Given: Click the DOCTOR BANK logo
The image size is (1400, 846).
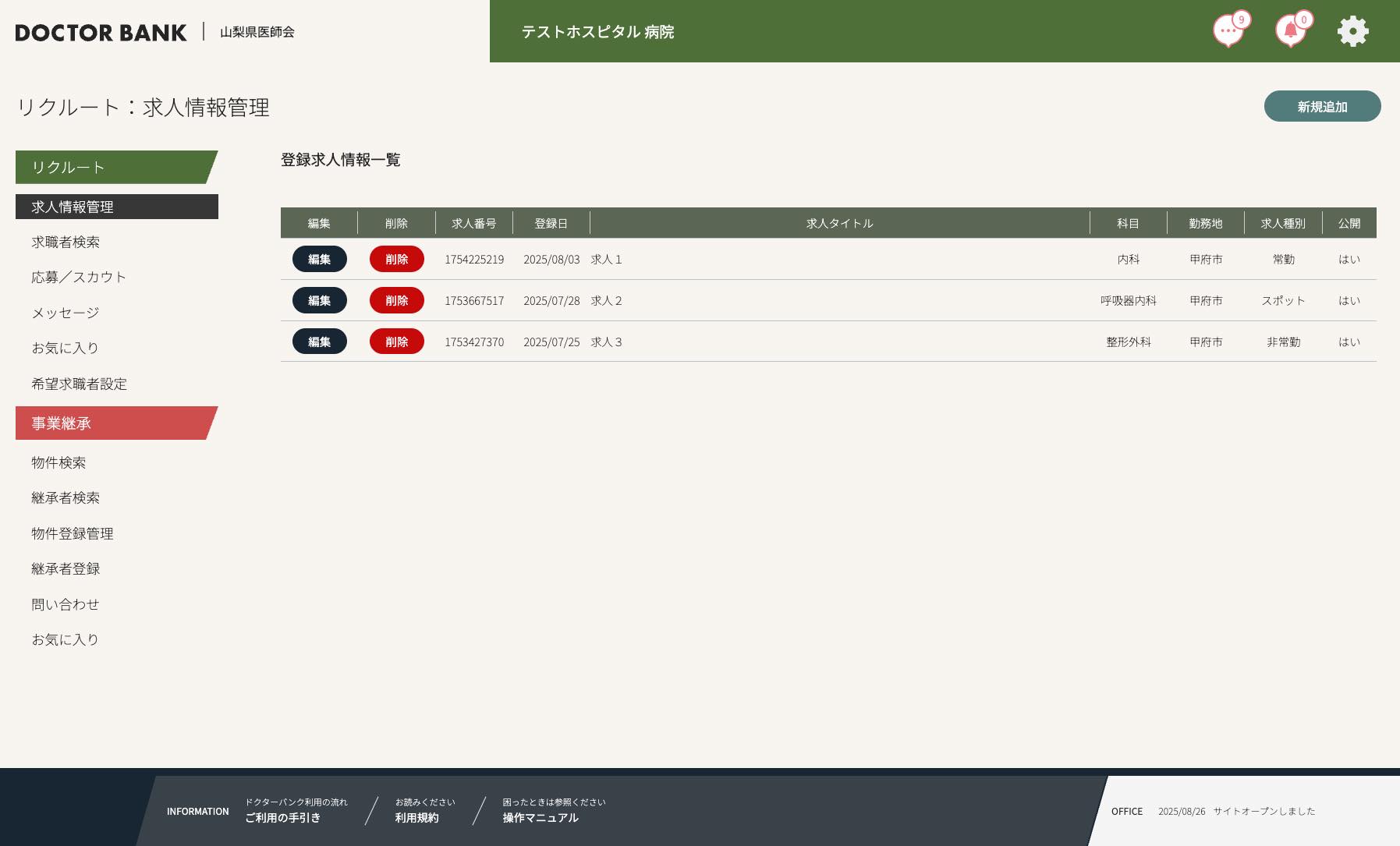Looking at the screenshot, I should click(101, 32).
